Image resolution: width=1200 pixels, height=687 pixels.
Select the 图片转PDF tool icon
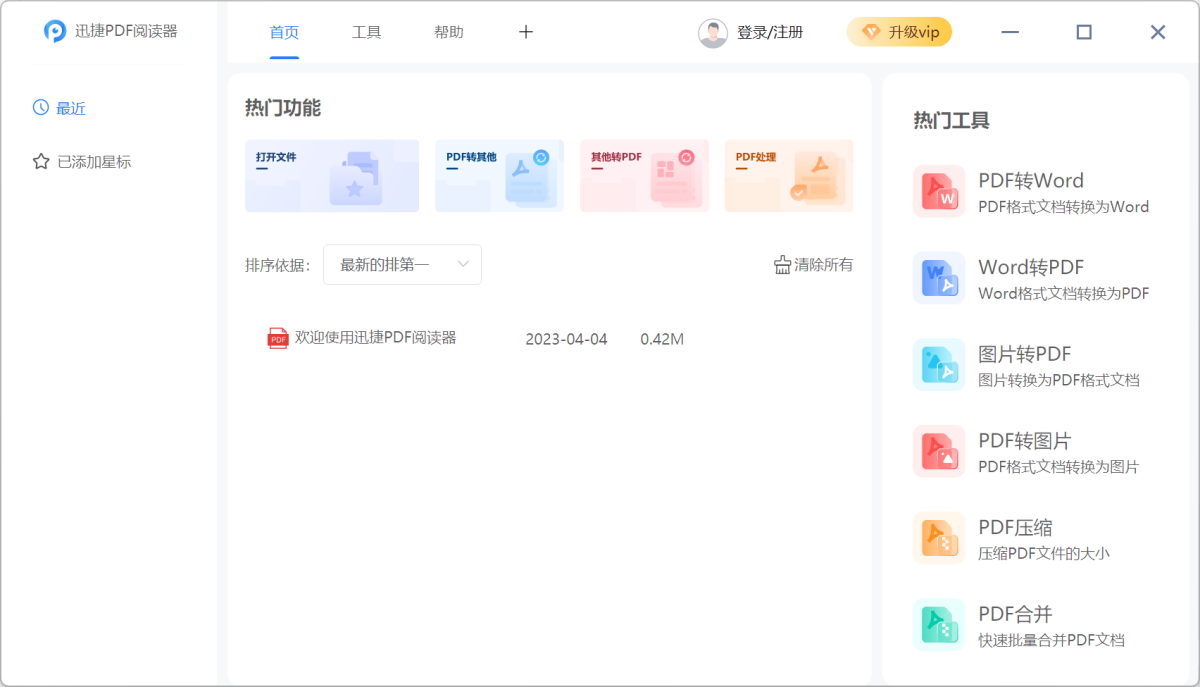[x=938, y=365]
